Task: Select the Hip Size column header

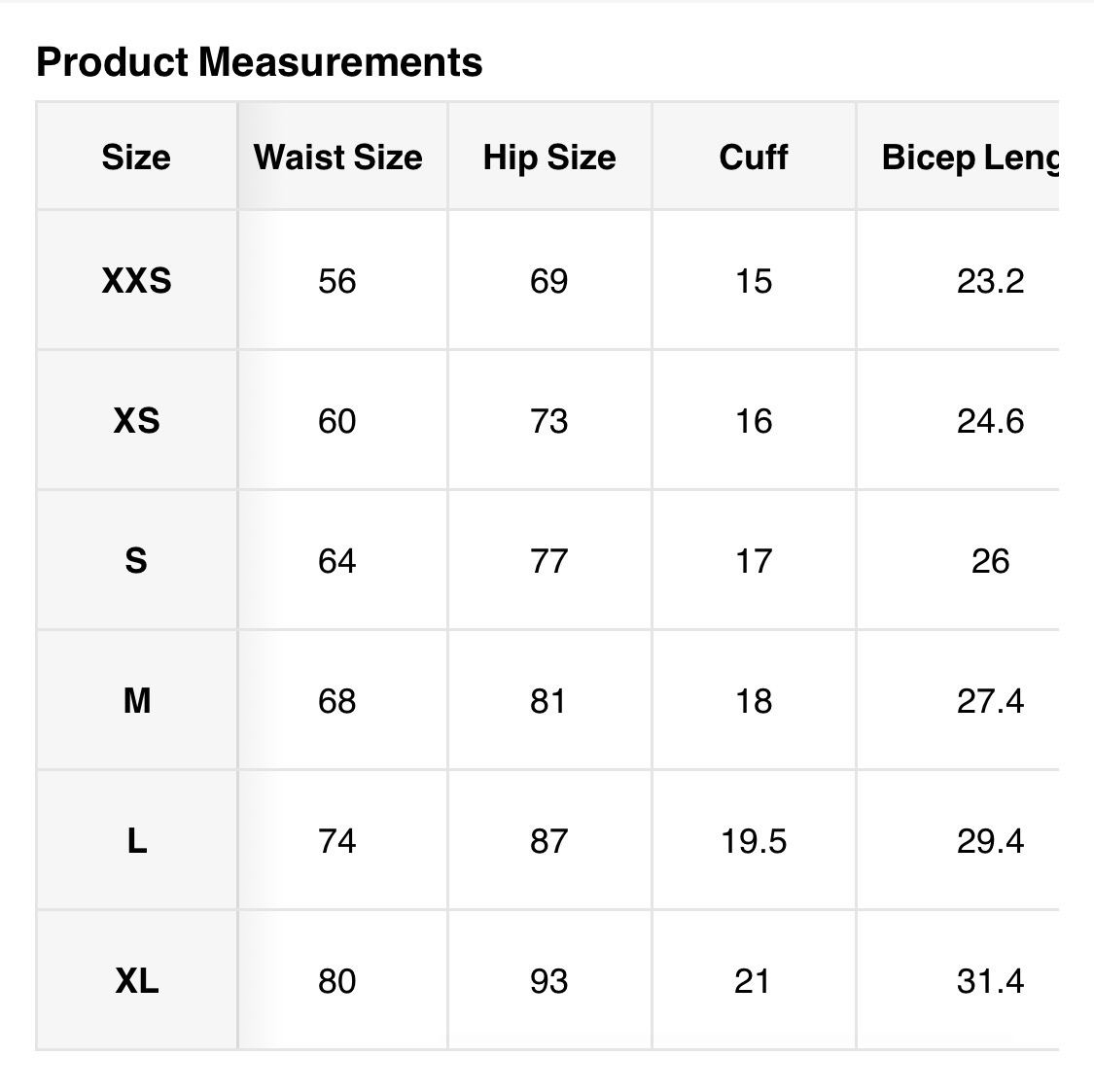Action: (549, 158)
